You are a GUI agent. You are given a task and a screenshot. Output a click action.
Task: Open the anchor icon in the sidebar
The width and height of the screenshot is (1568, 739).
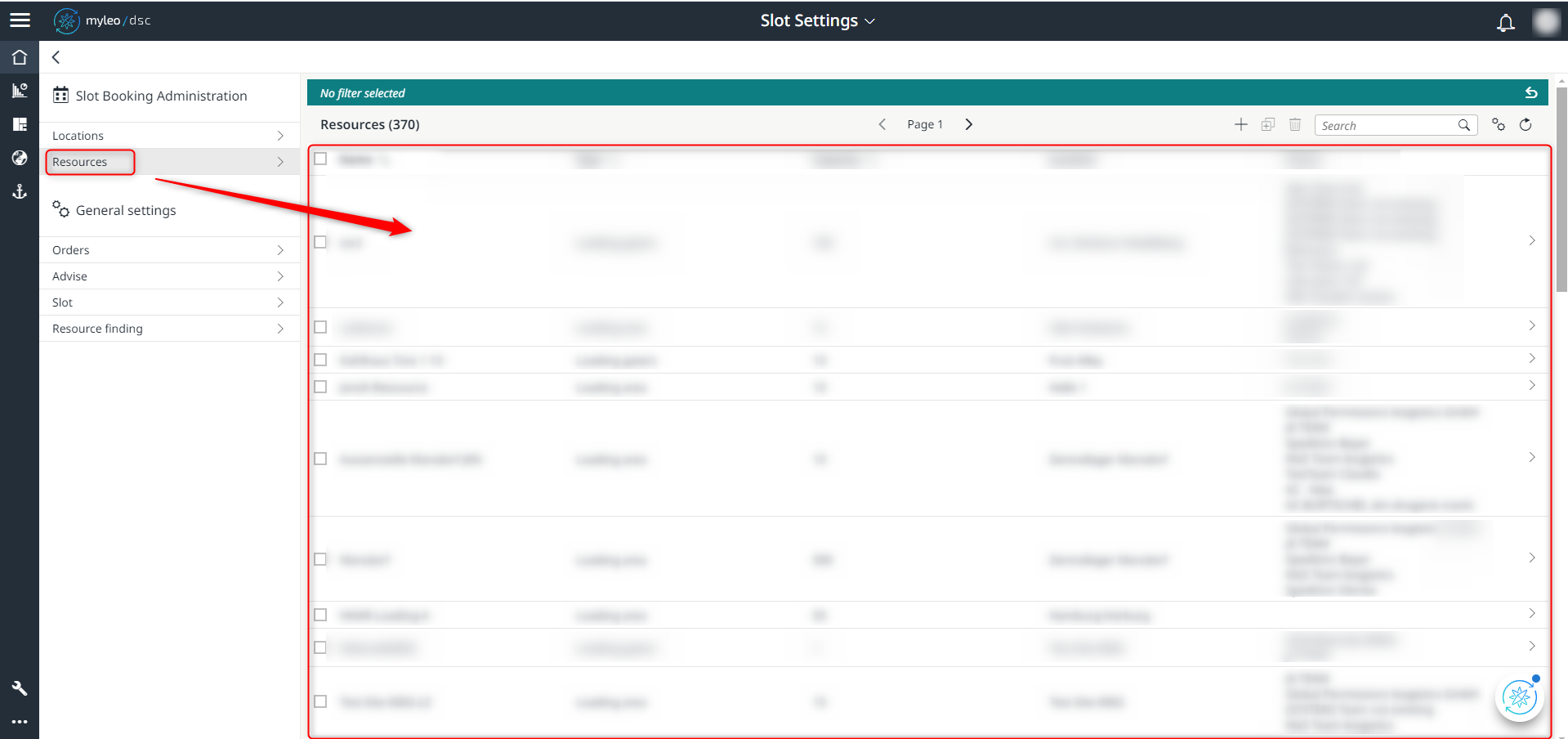(20, 192)
